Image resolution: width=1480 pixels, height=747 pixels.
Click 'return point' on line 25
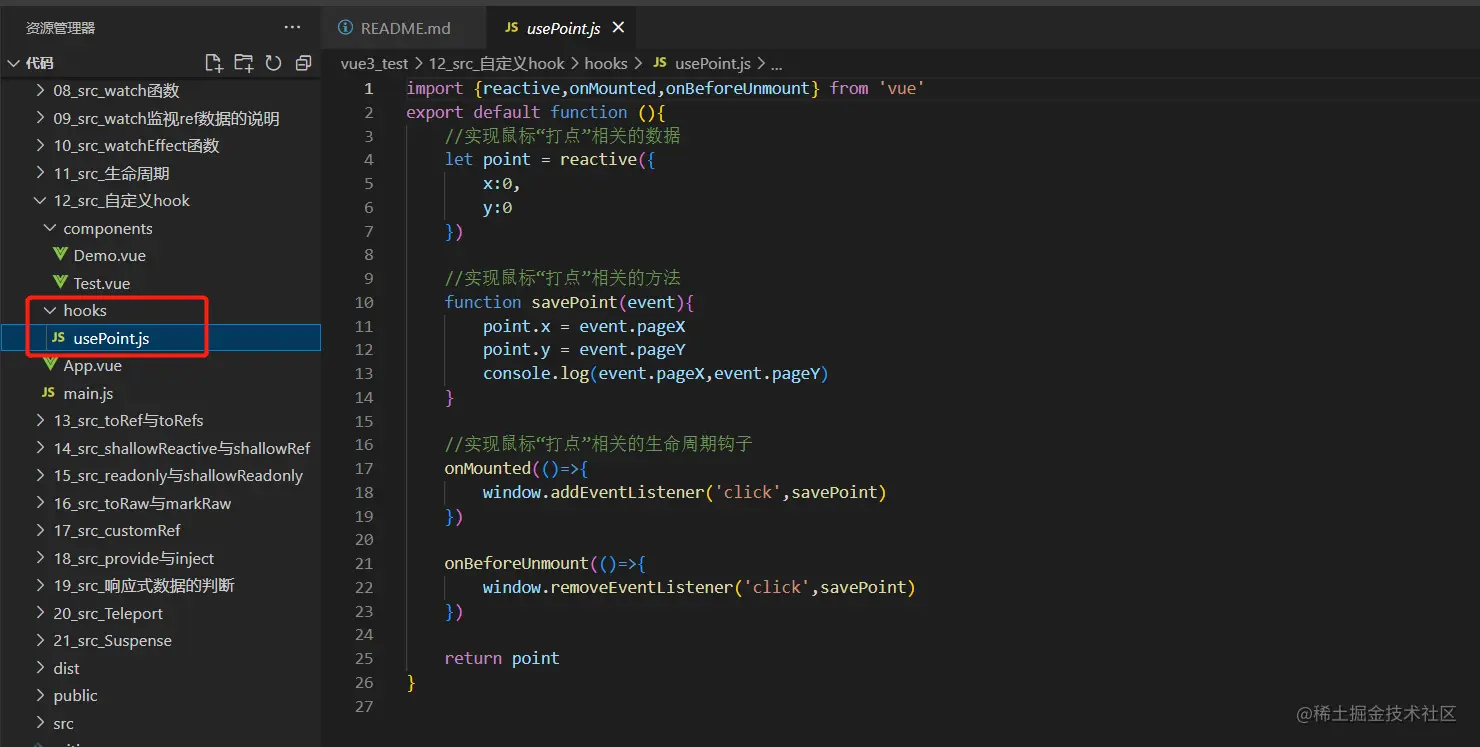pos(502,658)
